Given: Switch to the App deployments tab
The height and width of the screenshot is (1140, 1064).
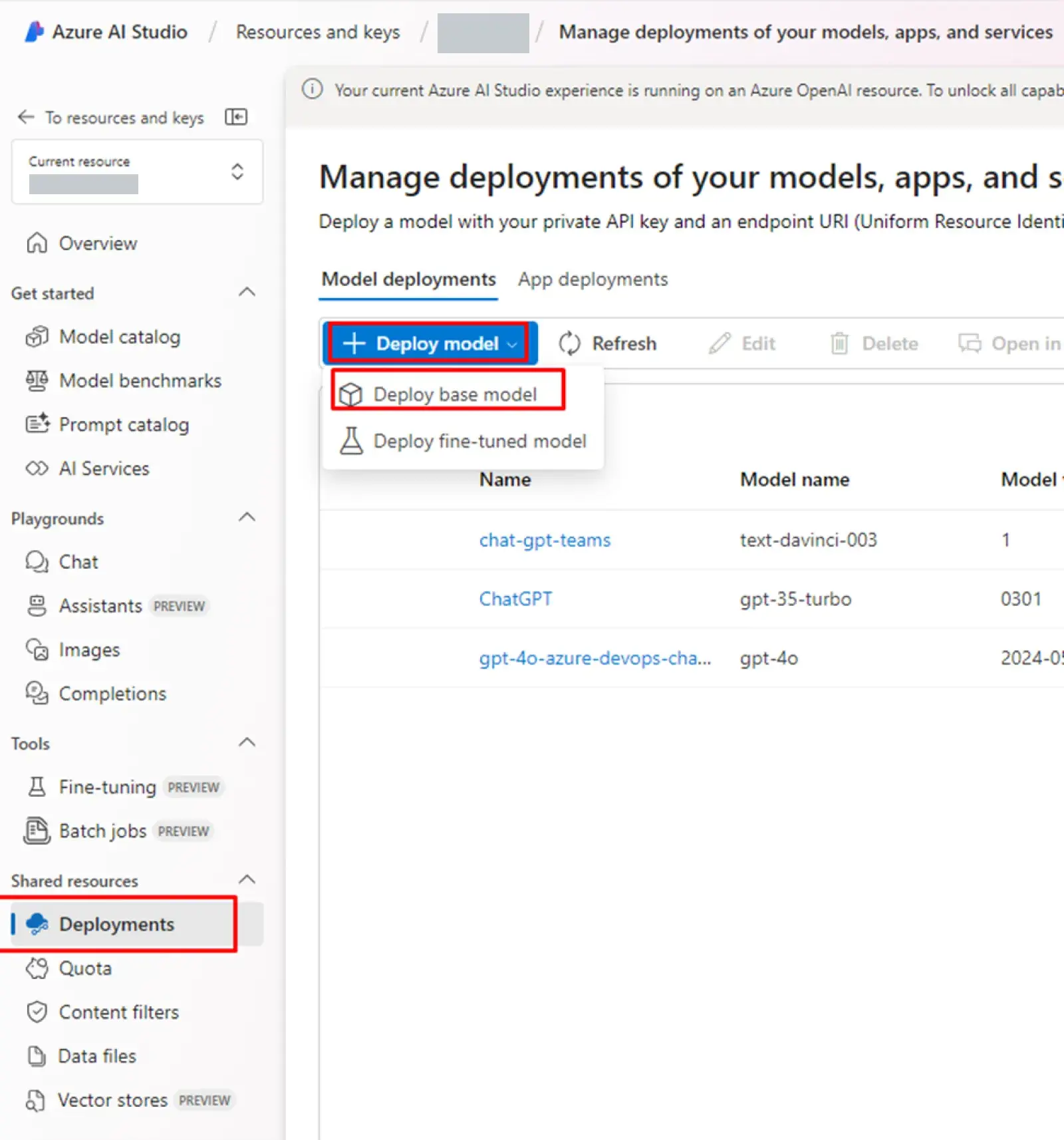Looking at the screenshot, I should [x=593, y=279].
